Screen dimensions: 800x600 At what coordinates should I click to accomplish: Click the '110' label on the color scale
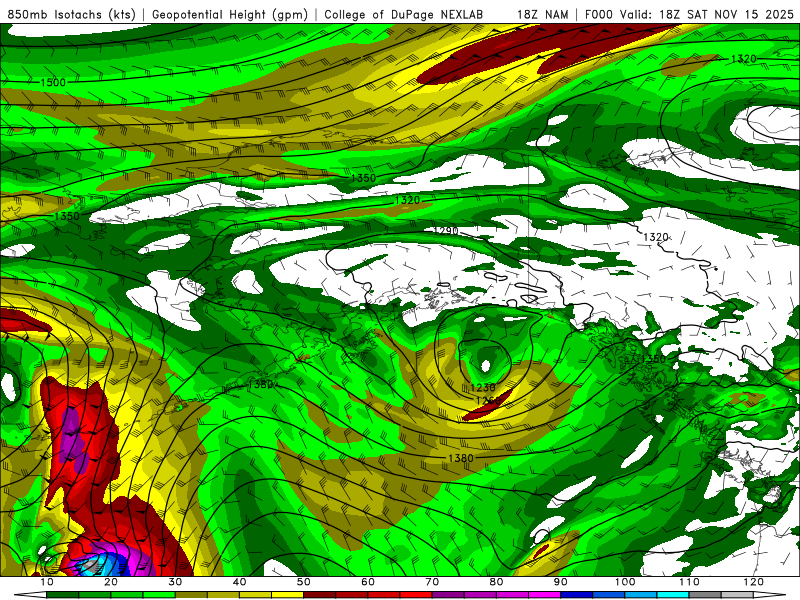[x=689, y=582]
